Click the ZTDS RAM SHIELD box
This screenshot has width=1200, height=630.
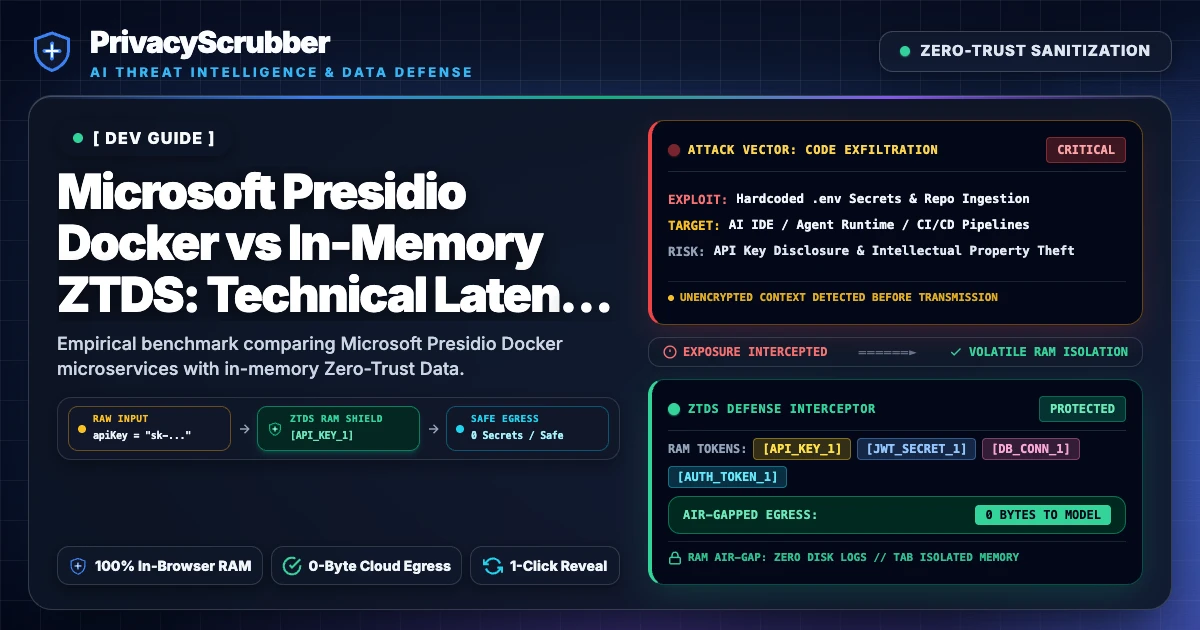338,428
